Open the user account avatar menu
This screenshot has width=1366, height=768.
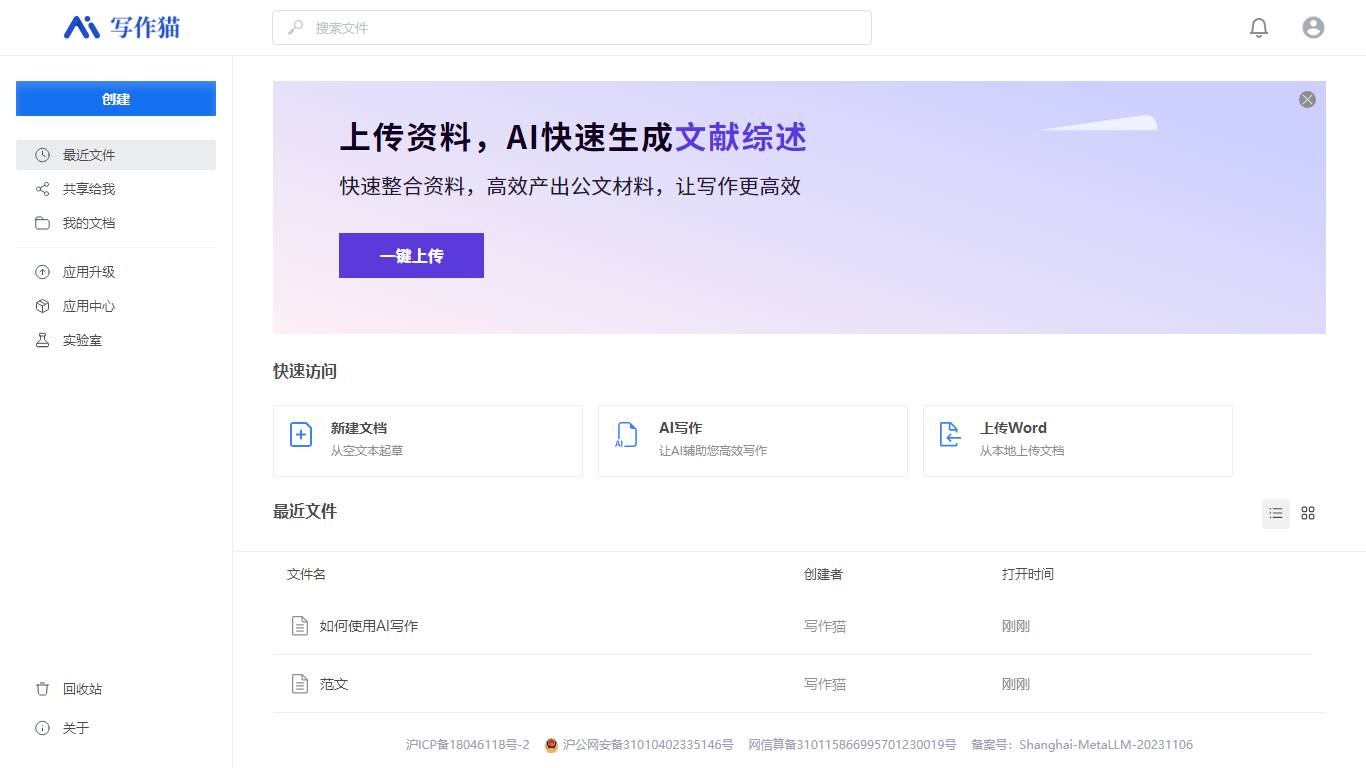[x=1313, y=28]
